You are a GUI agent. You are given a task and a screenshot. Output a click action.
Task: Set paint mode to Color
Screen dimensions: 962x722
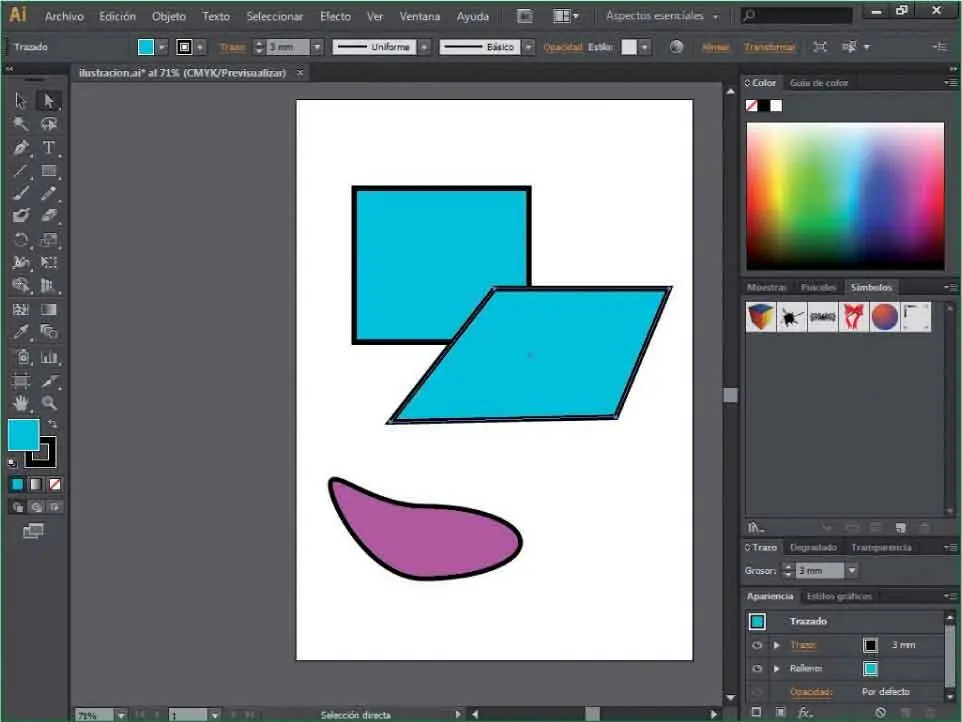pyautogui.click(x=17, y=485)
